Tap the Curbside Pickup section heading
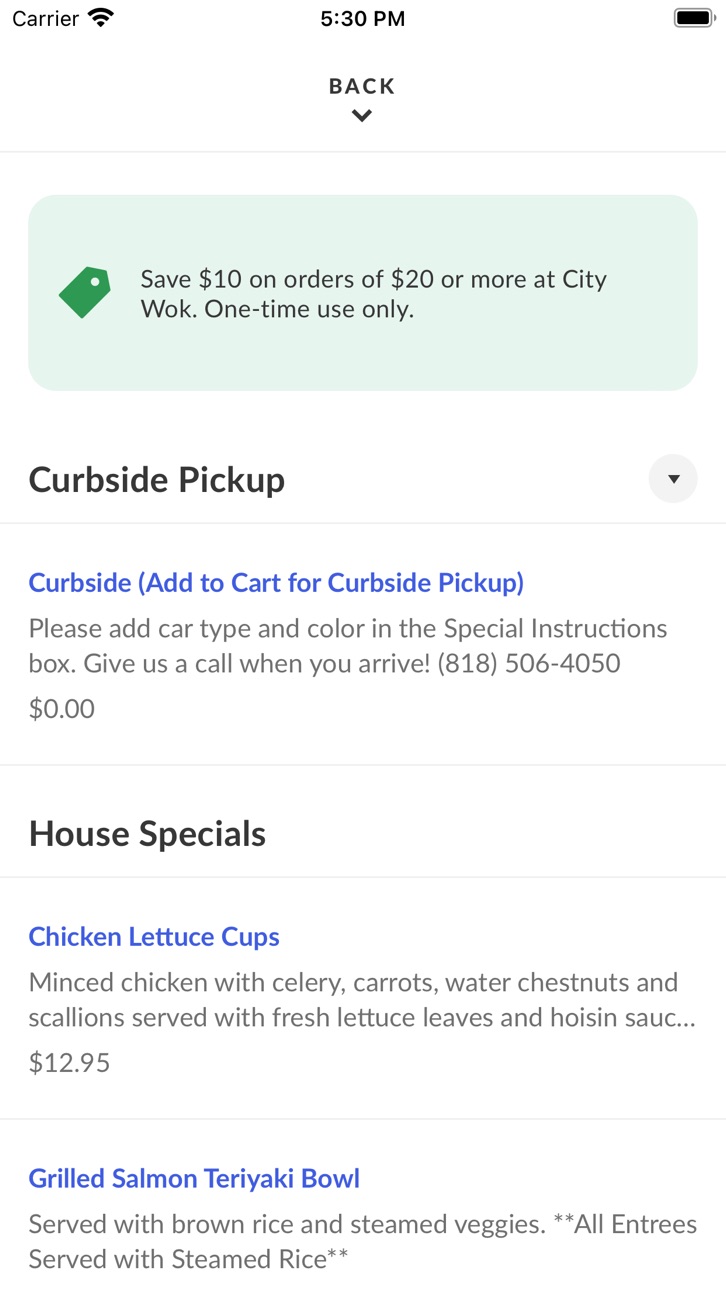Viewport: 726px width, 1290px height. coord(157,480)
